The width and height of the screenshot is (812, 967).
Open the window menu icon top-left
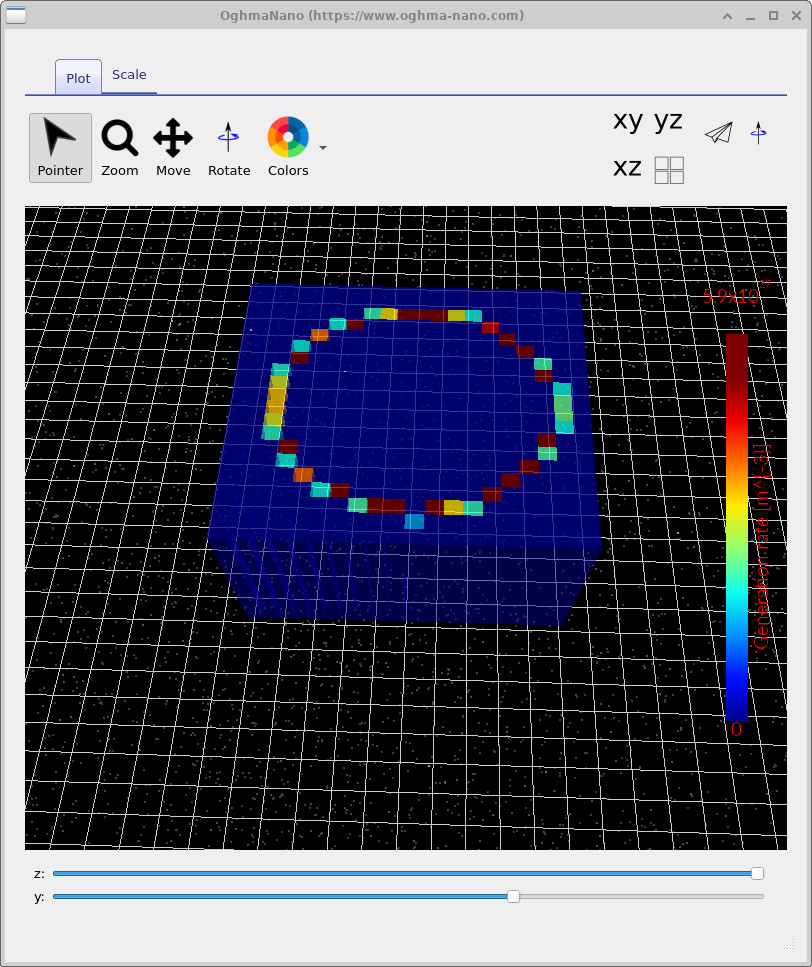15,15
